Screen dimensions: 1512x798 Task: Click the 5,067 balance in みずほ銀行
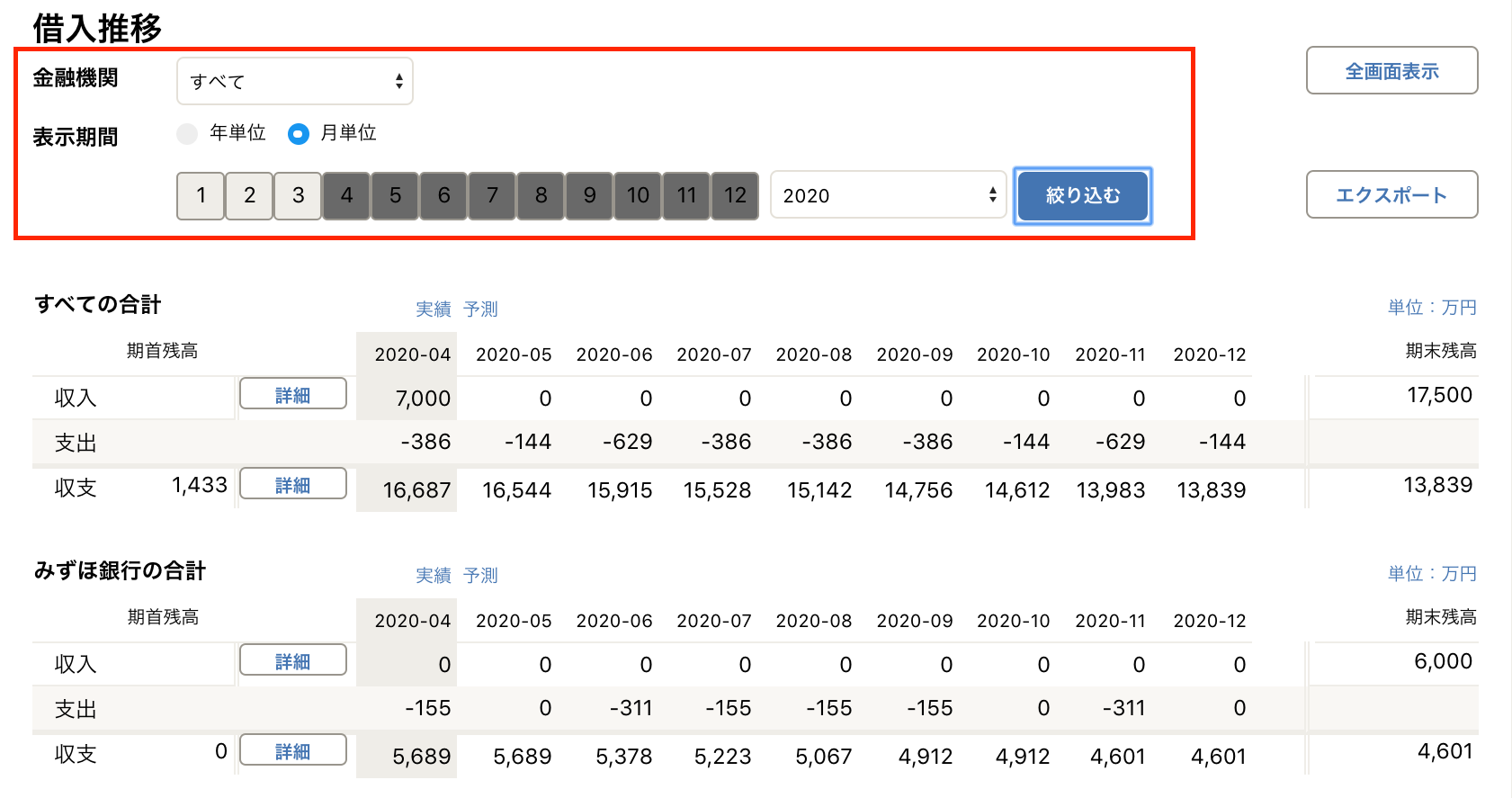click(823, 757)
